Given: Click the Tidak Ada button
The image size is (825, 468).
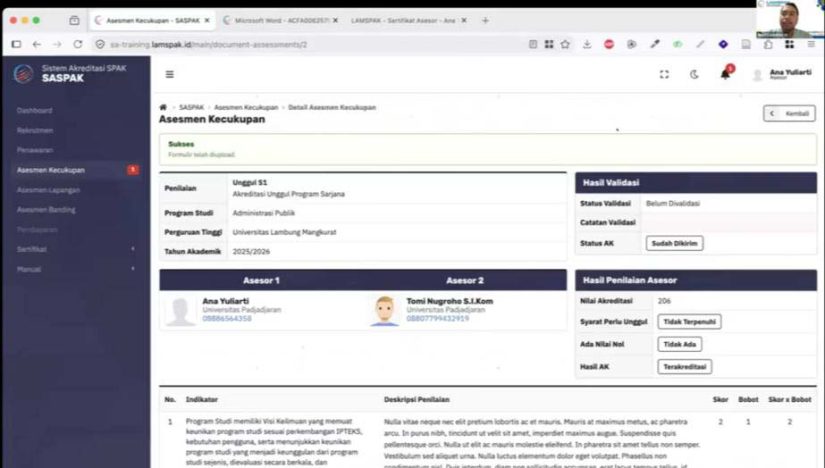Looking at the screenshot, I should 679,344.
